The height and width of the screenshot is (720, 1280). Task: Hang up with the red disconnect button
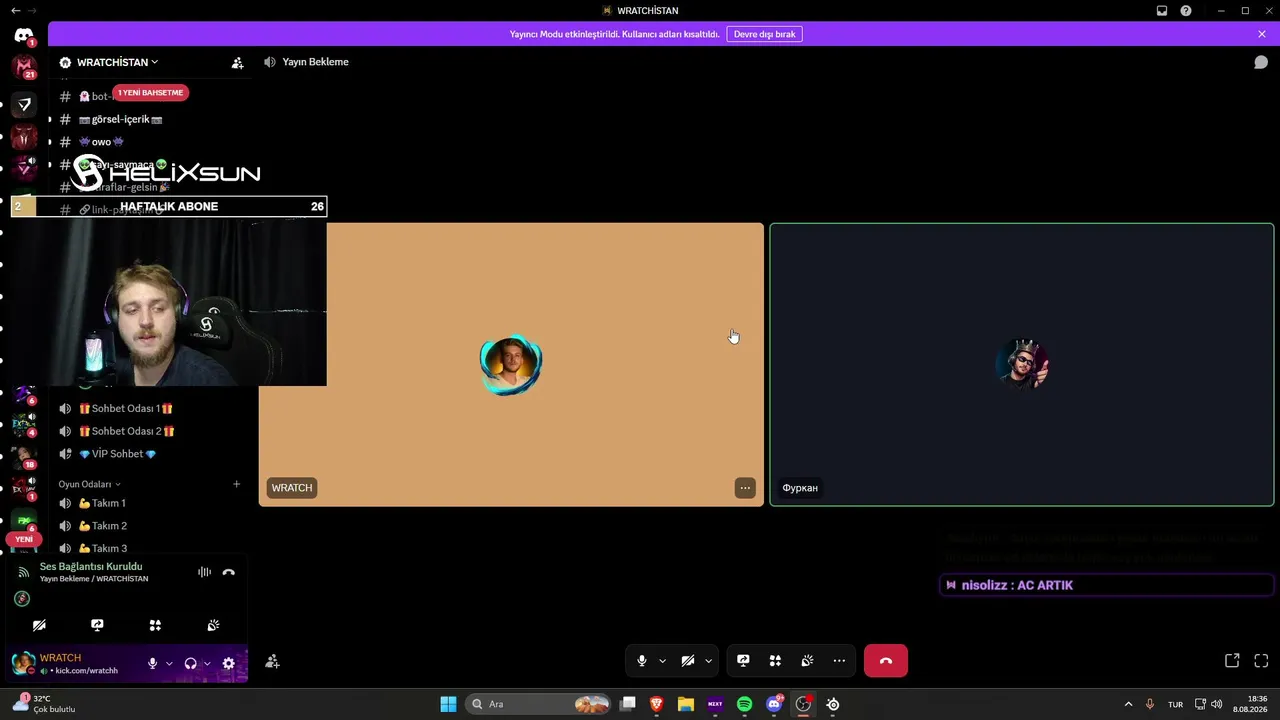pyautogui.click(x=886, y=661)
